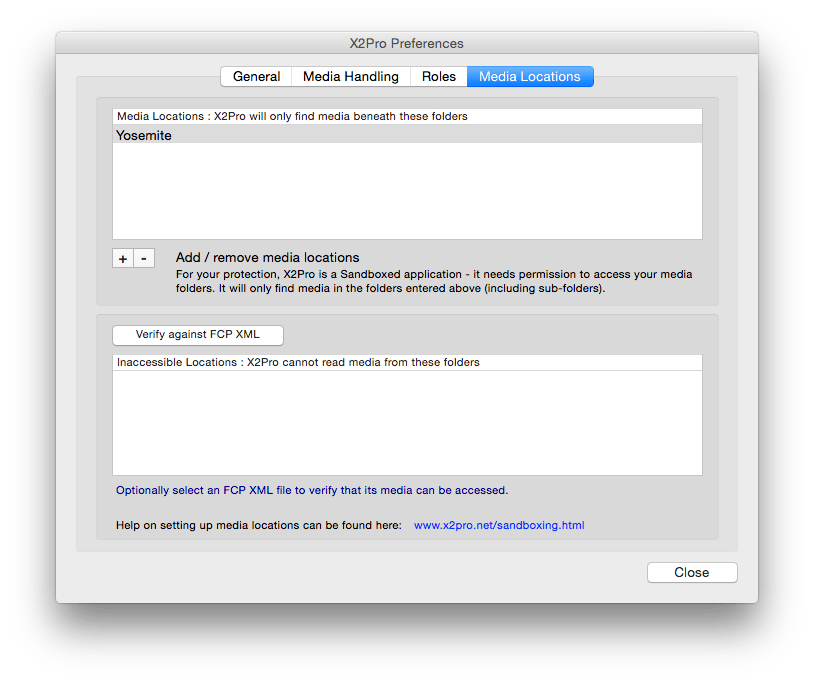The width and height of the screenshot is (814, 683).
Task: Click the Media Locations list header text
Action: (x=292, y=116)
